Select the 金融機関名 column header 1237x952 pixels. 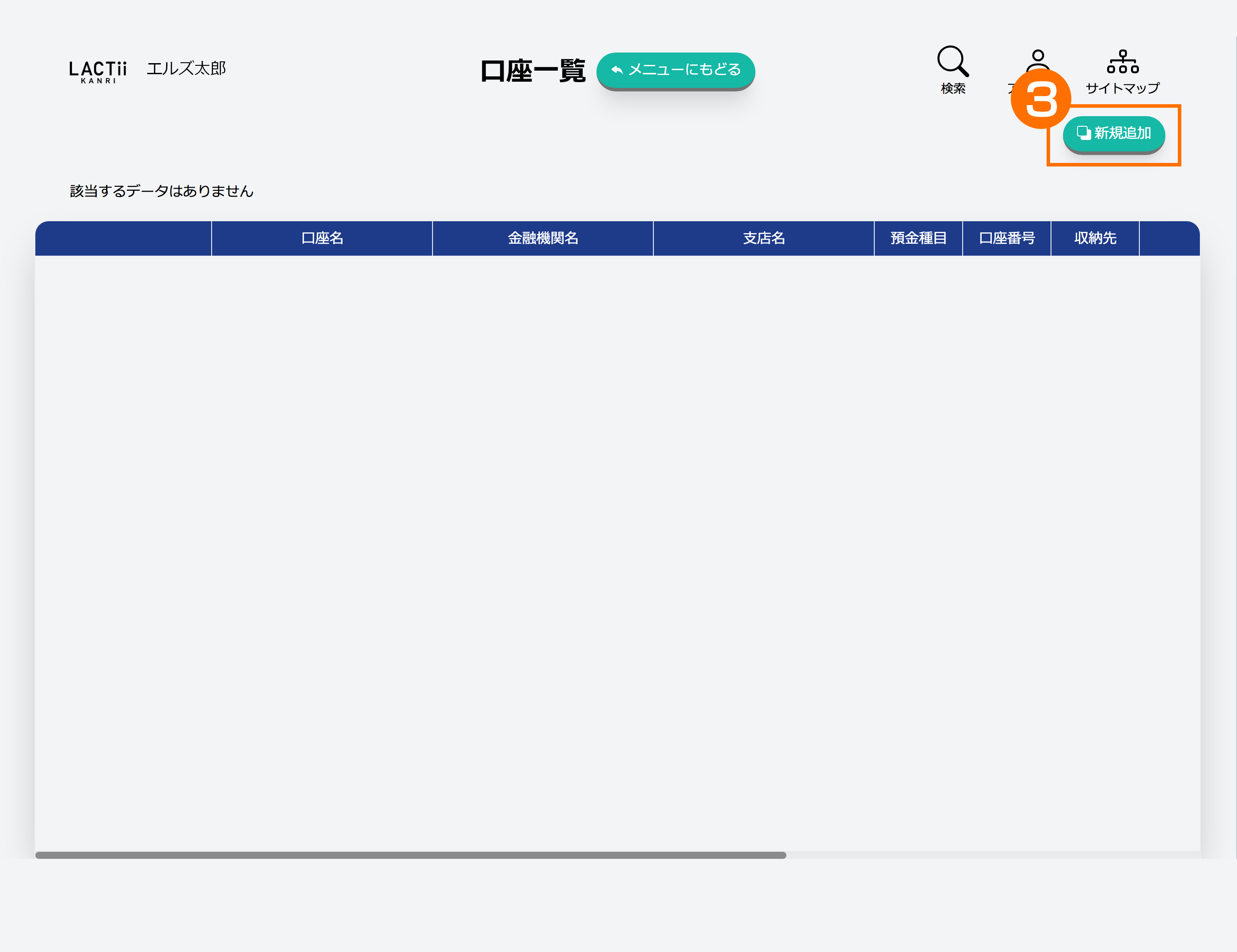coord(543,238)
